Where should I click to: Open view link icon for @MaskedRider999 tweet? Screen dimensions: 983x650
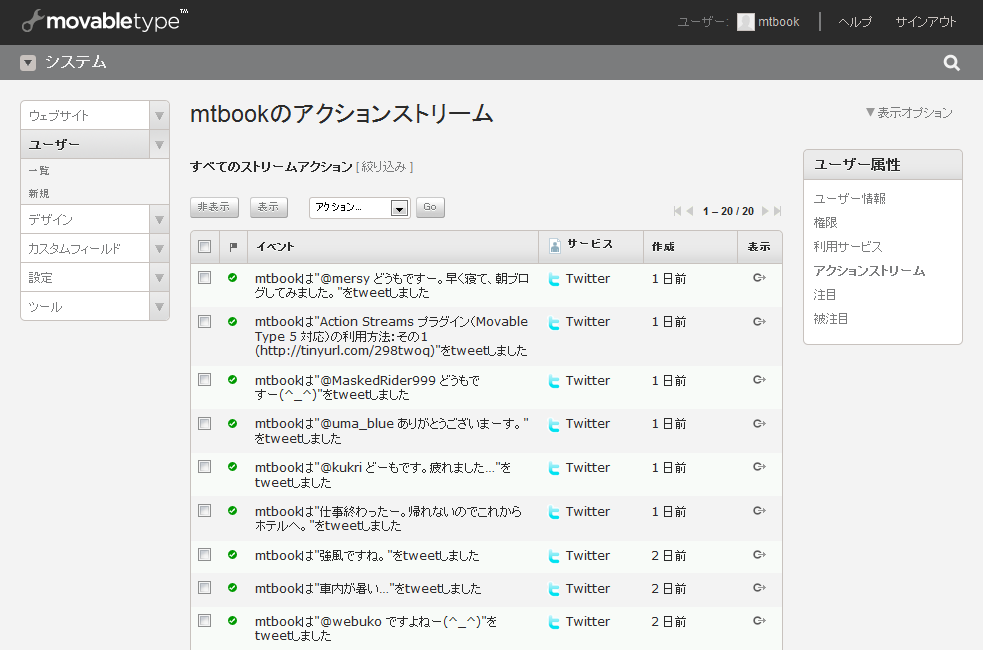tap(759, 380)
